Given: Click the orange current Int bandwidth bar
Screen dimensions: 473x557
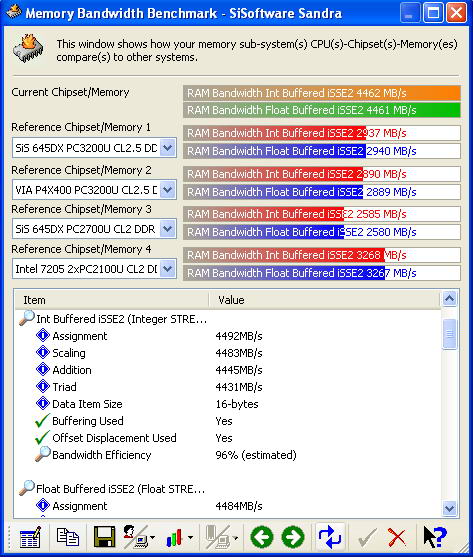Looking at the screenshot, I should (322, 93).
